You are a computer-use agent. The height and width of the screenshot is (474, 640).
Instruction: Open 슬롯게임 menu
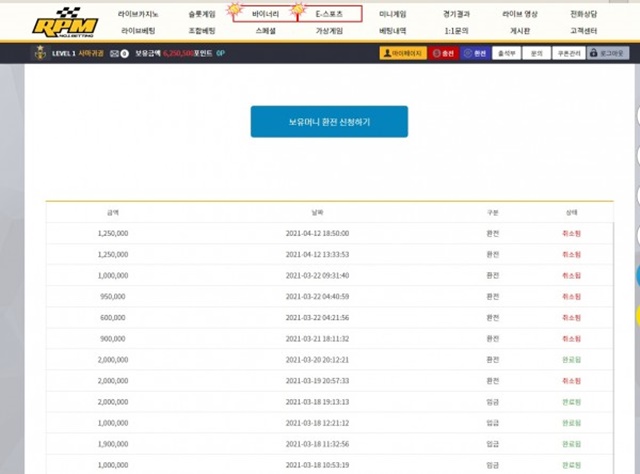(202, 14)
